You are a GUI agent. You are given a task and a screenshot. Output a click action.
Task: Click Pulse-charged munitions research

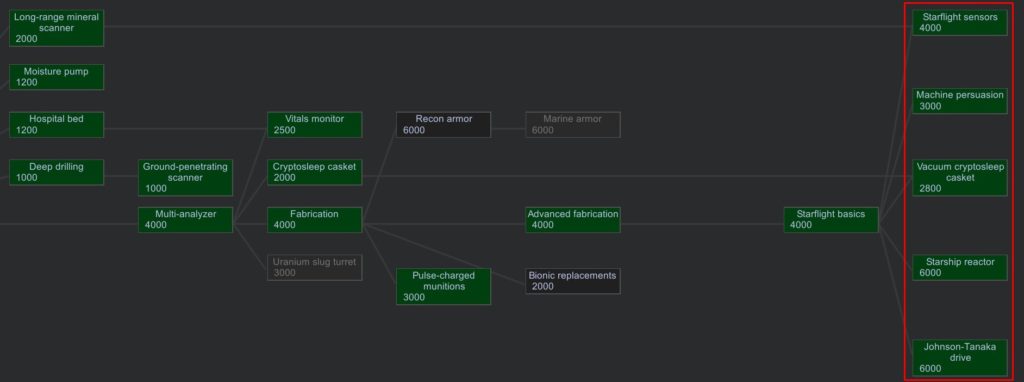click(x=443, y=286)
